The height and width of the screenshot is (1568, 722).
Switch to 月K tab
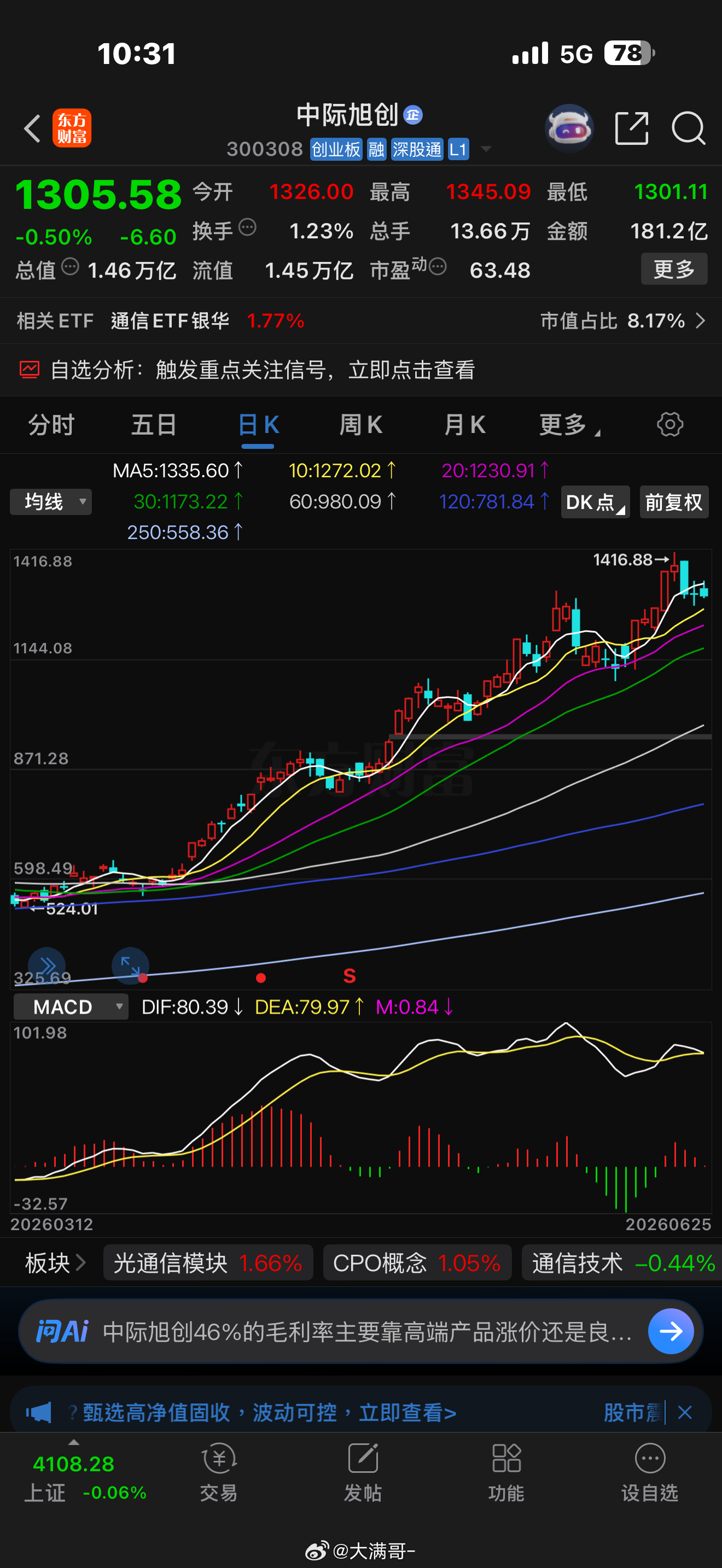464,424
